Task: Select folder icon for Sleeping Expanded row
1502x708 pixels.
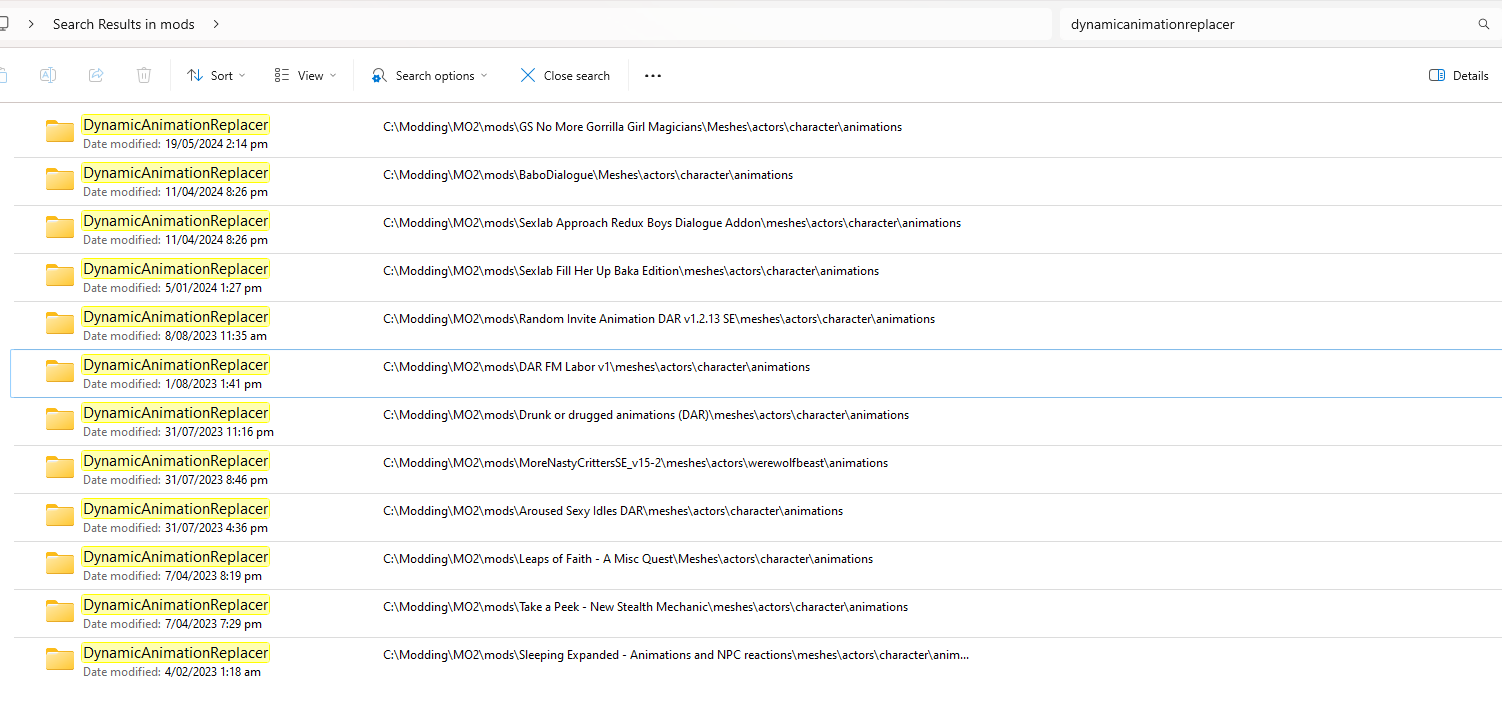Action: [x=60, y=659]
